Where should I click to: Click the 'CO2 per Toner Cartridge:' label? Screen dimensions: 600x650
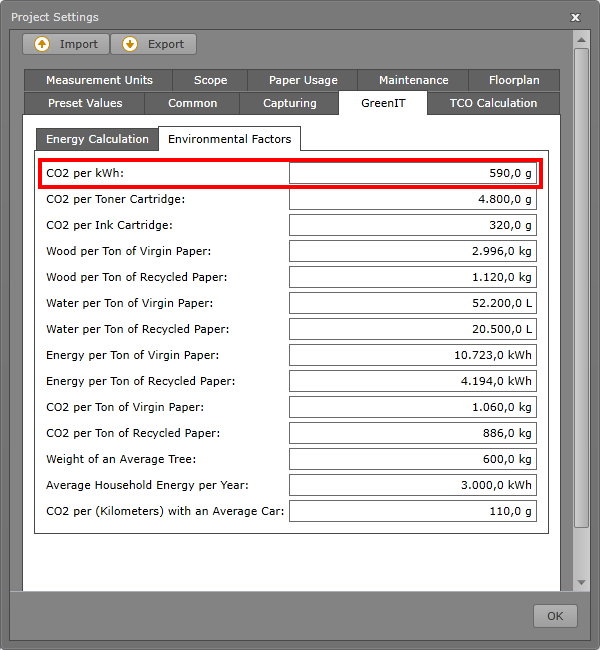(116, 199)
